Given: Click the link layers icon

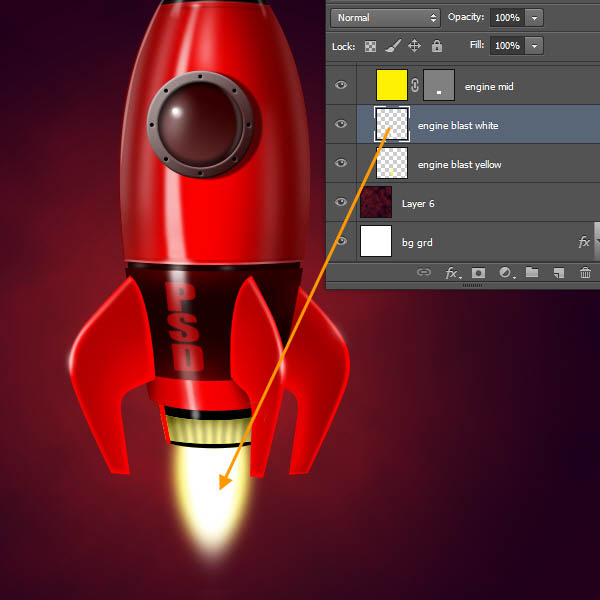Looking at the screenshot, I should tap(424, 272).
